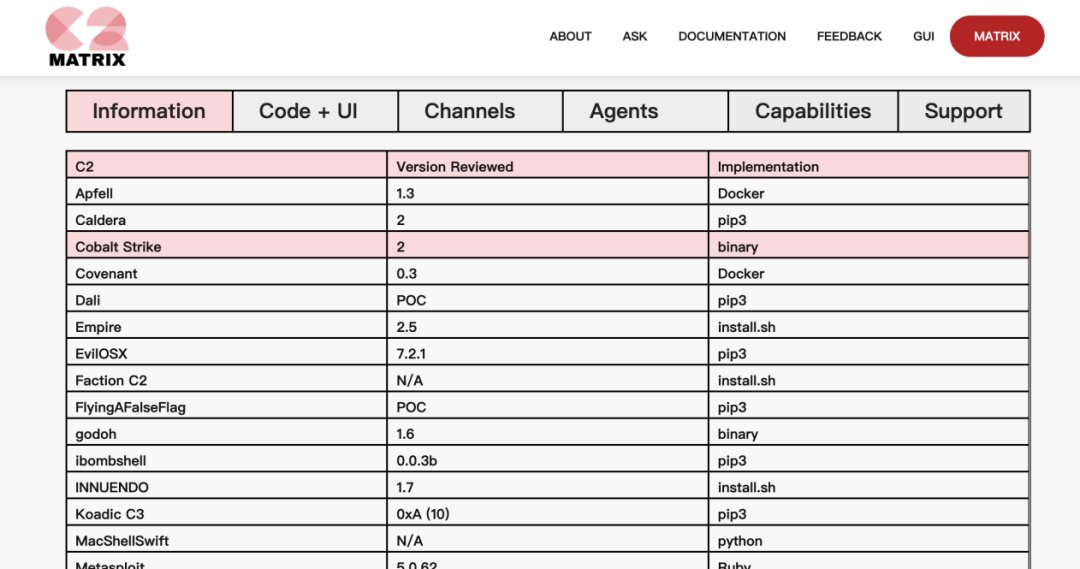Screen dimensions: 1080x569
Task: Select the INNUENDO cell
Action: point(227,487)
